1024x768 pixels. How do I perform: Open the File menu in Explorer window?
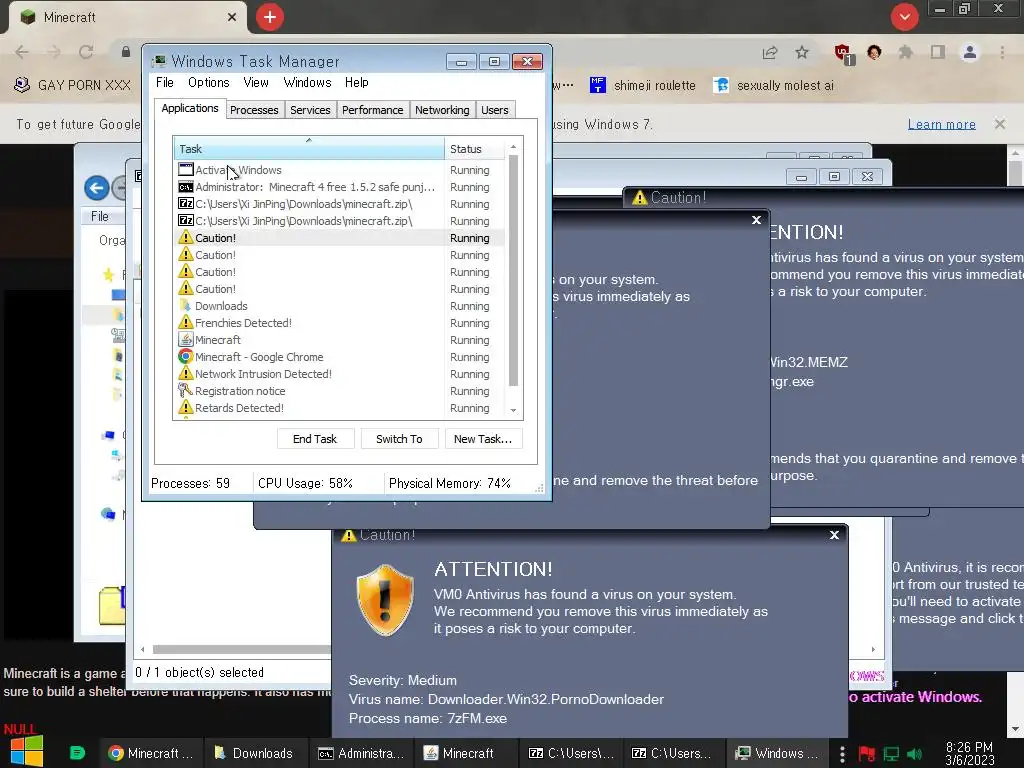[99, 216]
